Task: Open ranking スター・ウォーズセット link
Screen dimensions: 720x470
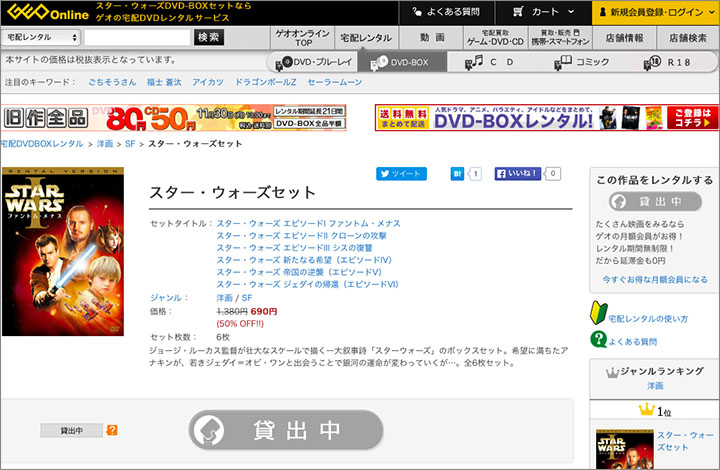Action: pyautogui.click(x=686, y=441)
